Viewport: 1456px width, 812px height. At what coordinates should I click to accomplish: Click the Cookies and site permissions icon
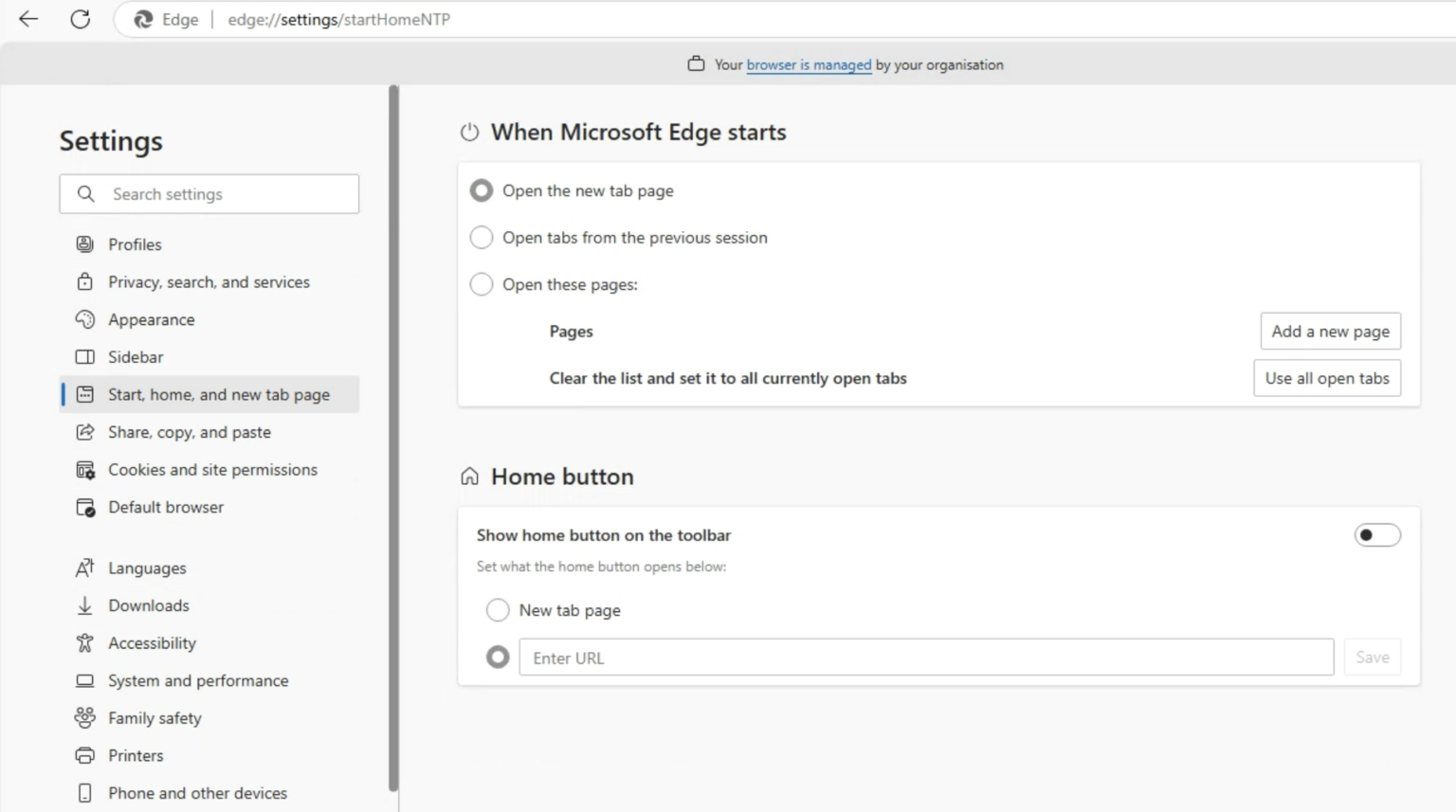(x=85, y=469)
